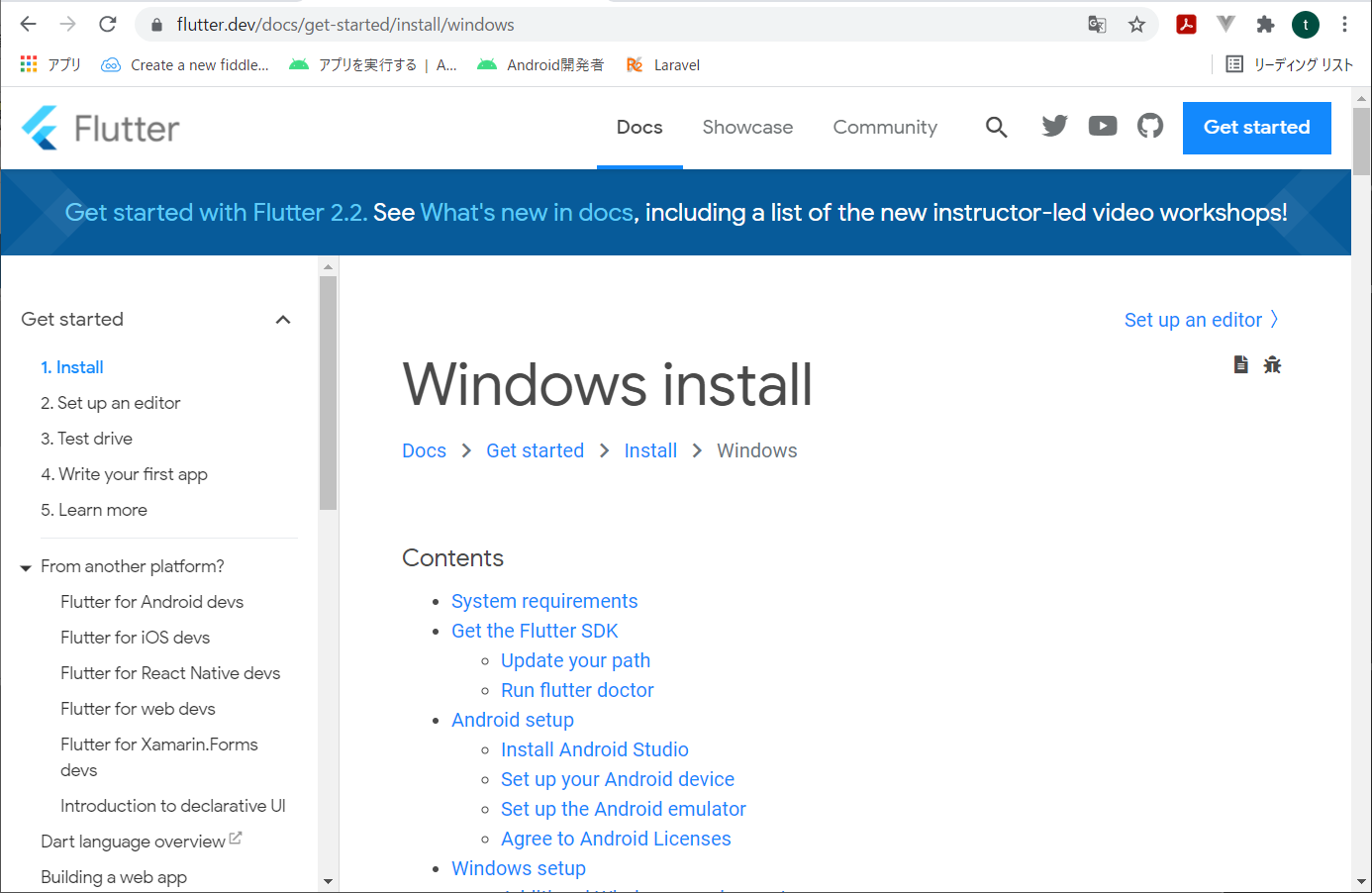Bookmark this page with the star icon
The image size is (1372, 893).
click(1136, 25)
